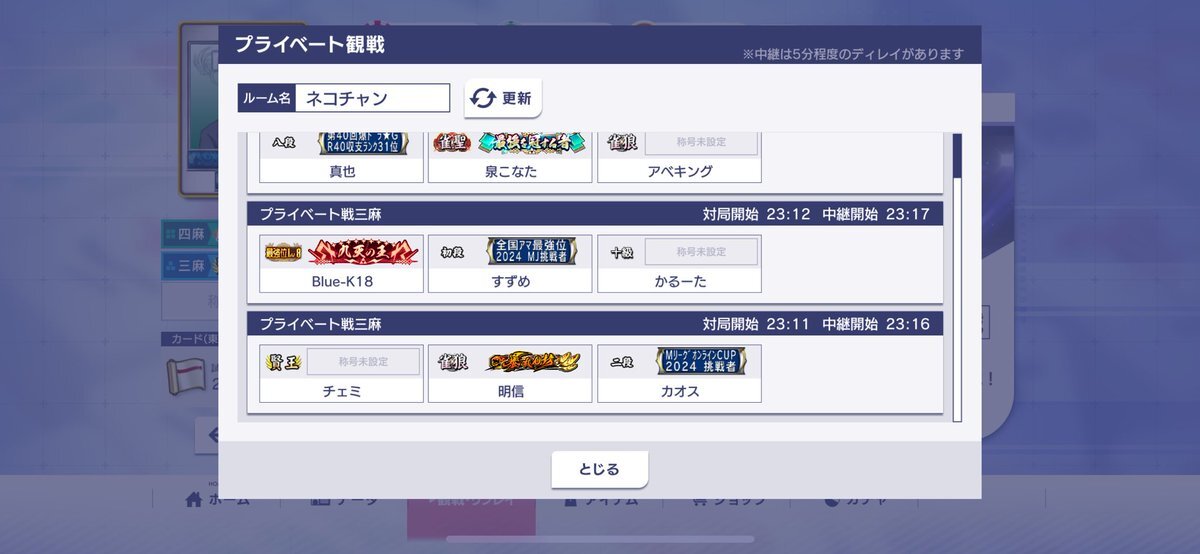1200x554 pixels.
Task: Click the 九天の主 title badge icon
Action: click(x=363, y=251)
